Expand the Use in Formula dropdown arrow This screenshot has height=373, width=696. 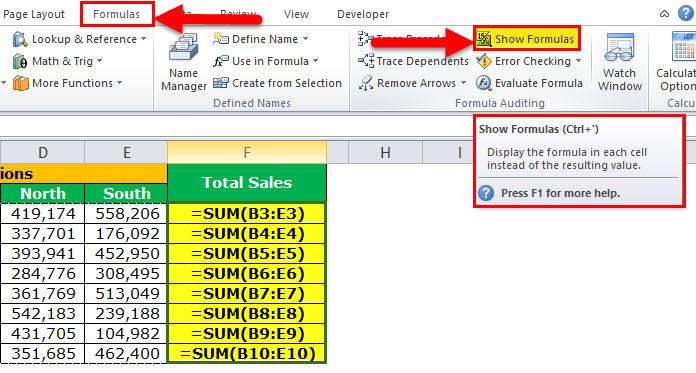316,60
